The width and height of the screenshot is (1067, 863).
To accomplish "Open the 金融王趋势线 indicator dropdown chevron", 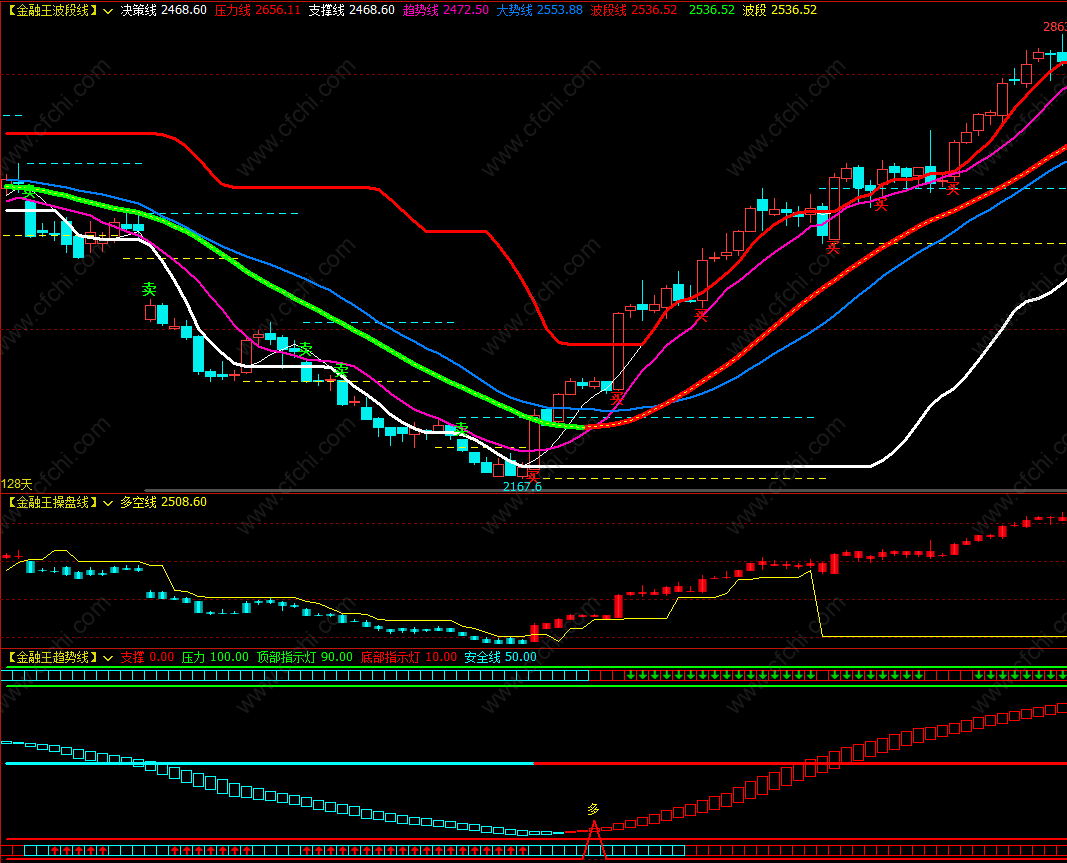I will 108,658.
